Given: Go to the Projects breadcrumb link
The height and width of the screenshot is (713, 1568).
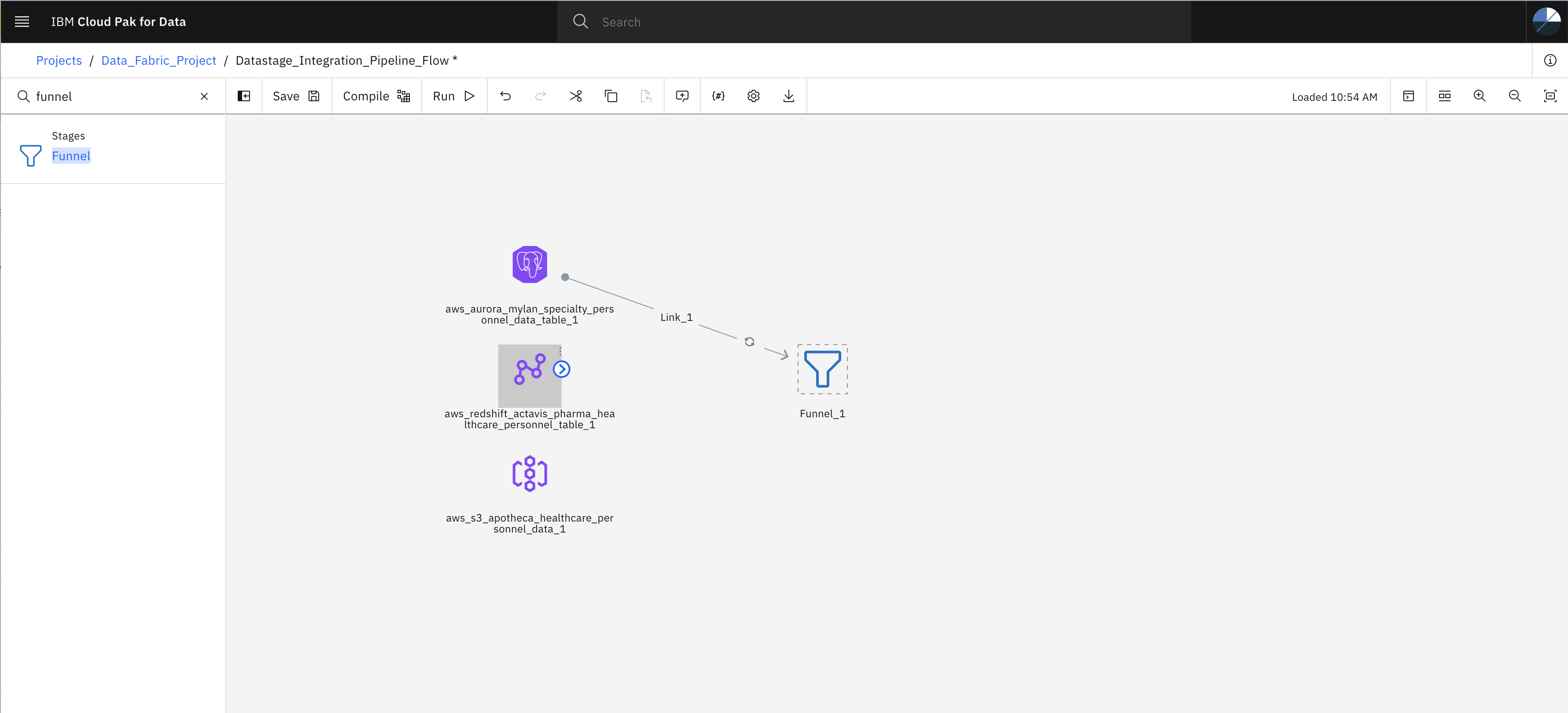Looking at the screenshot, I should [59, 60].
